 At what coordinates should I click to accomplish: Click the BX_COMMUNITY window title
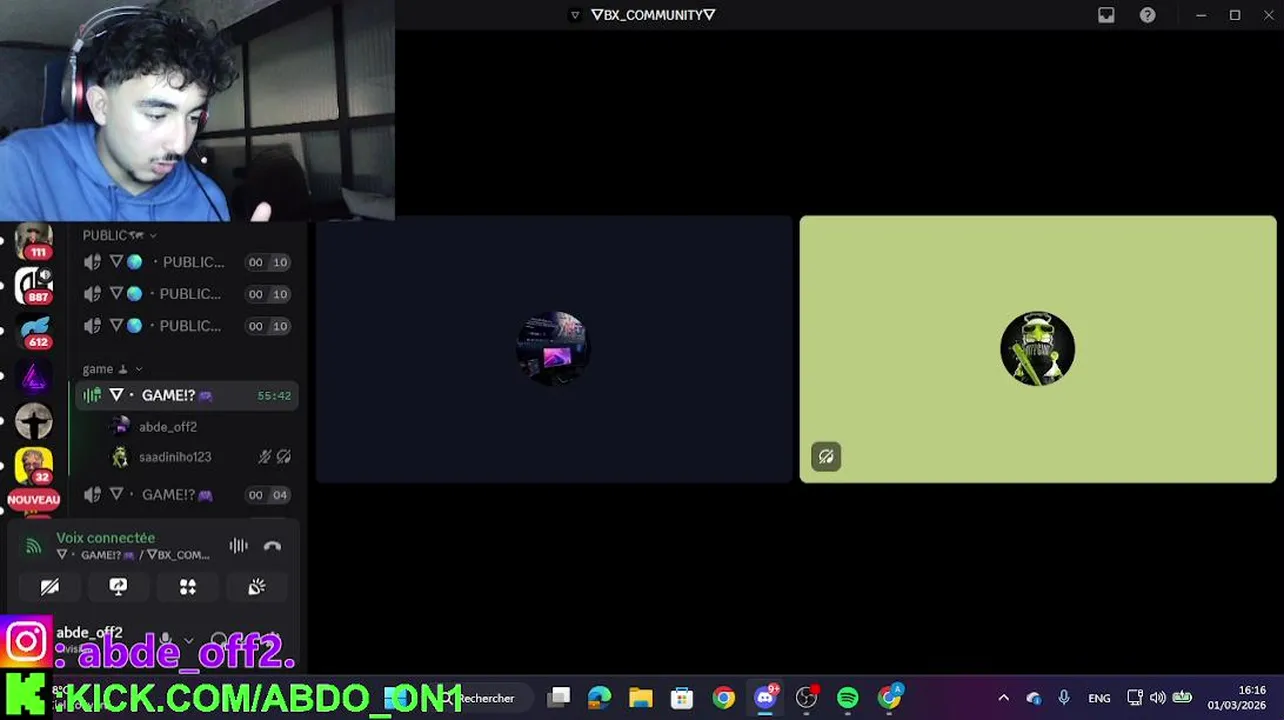(653, 15)
